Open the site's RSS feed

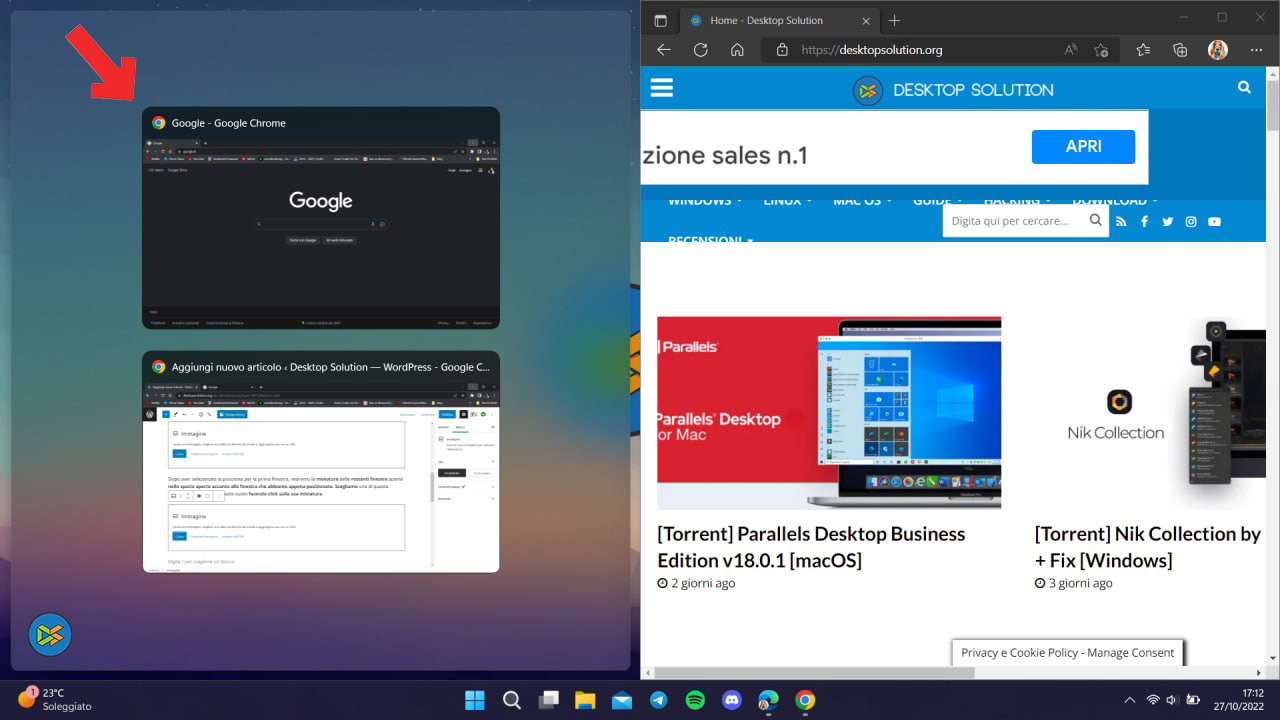[x=1121, y=222]
